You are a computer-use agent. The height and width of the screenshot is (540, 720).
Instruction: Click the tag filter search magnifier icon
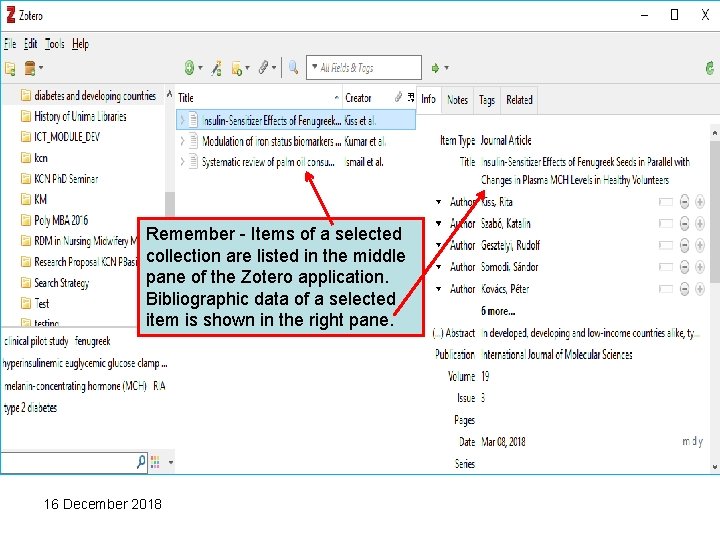[141, 461]
